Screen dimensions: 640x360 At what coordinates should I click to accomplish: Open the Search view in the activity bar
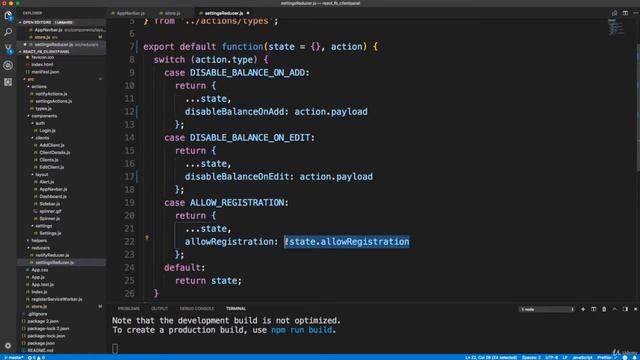pyautogui.click(x=8, y=32)
